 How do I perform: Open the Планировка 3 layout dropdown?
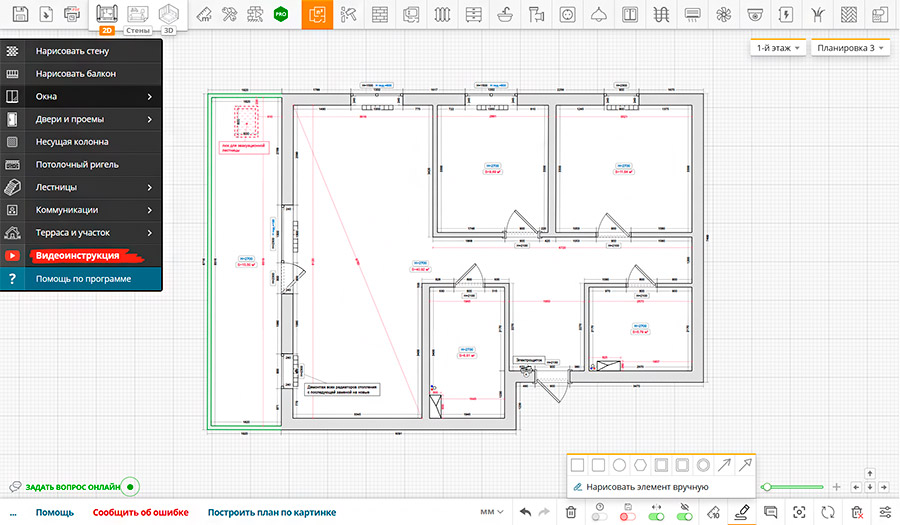click(x=851, y=48)
